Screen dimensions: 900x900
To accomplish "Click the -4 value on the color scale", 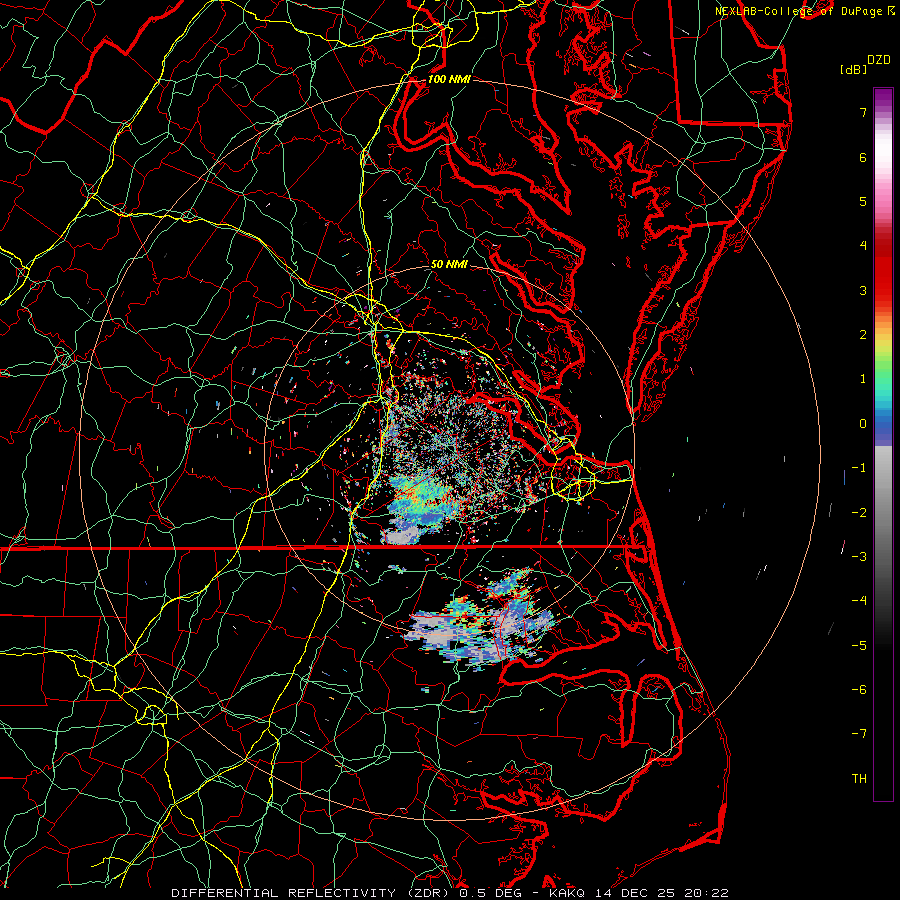I will click(x=859, y=601).
